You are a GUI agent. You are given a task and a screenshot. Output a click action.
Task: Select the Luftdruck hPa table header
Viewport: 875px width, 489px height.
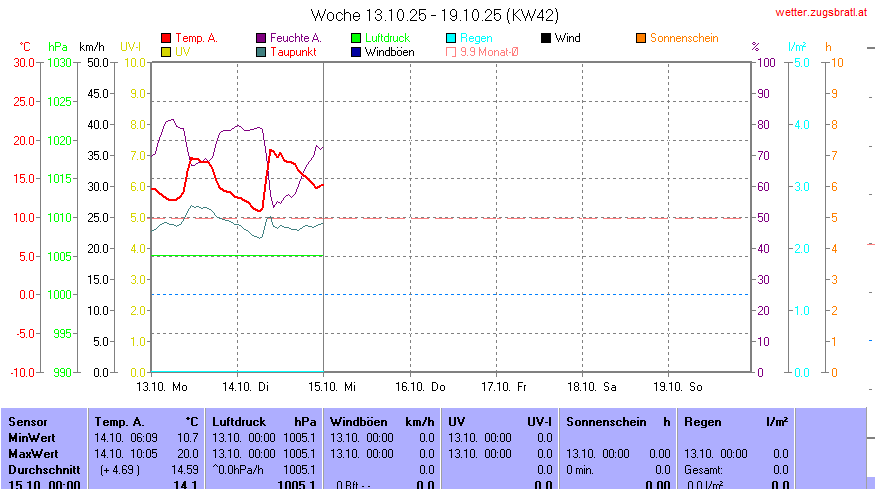pos(264,422)
